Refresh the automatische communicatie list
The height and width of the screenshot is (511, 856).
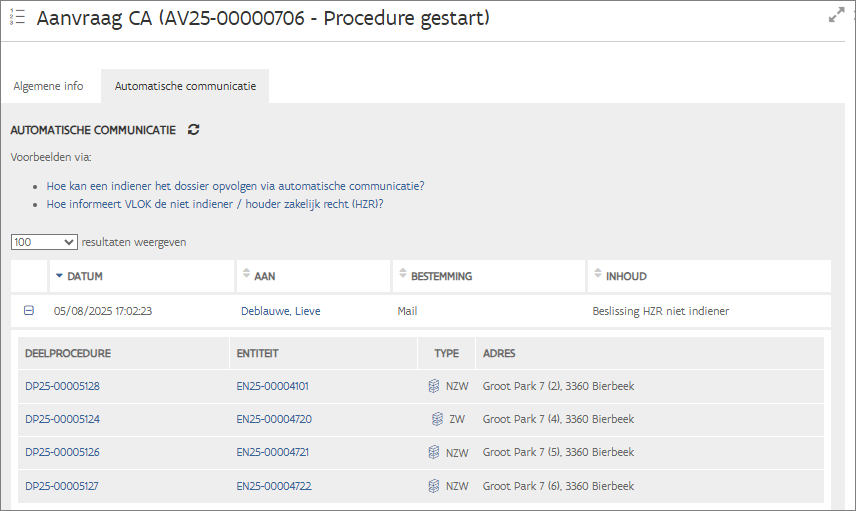(x=194, y=130)
